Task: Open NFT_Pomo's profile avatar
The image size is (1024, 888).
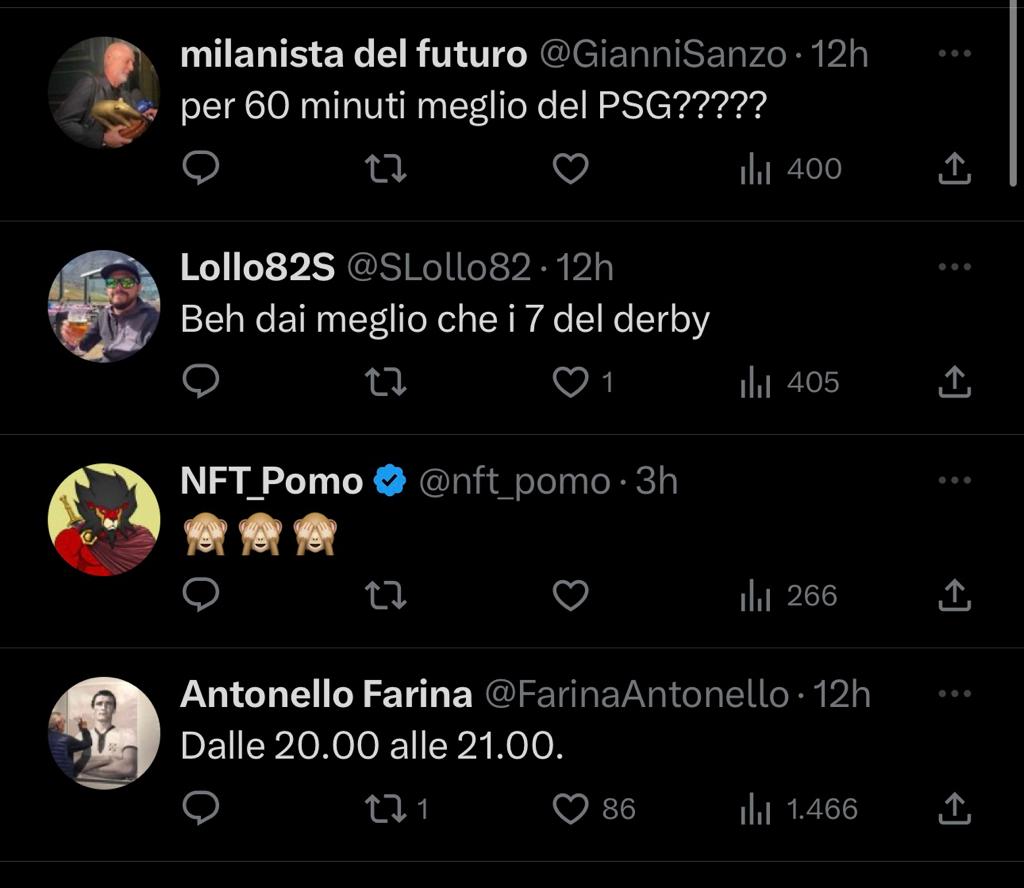Action: point(104,519)
